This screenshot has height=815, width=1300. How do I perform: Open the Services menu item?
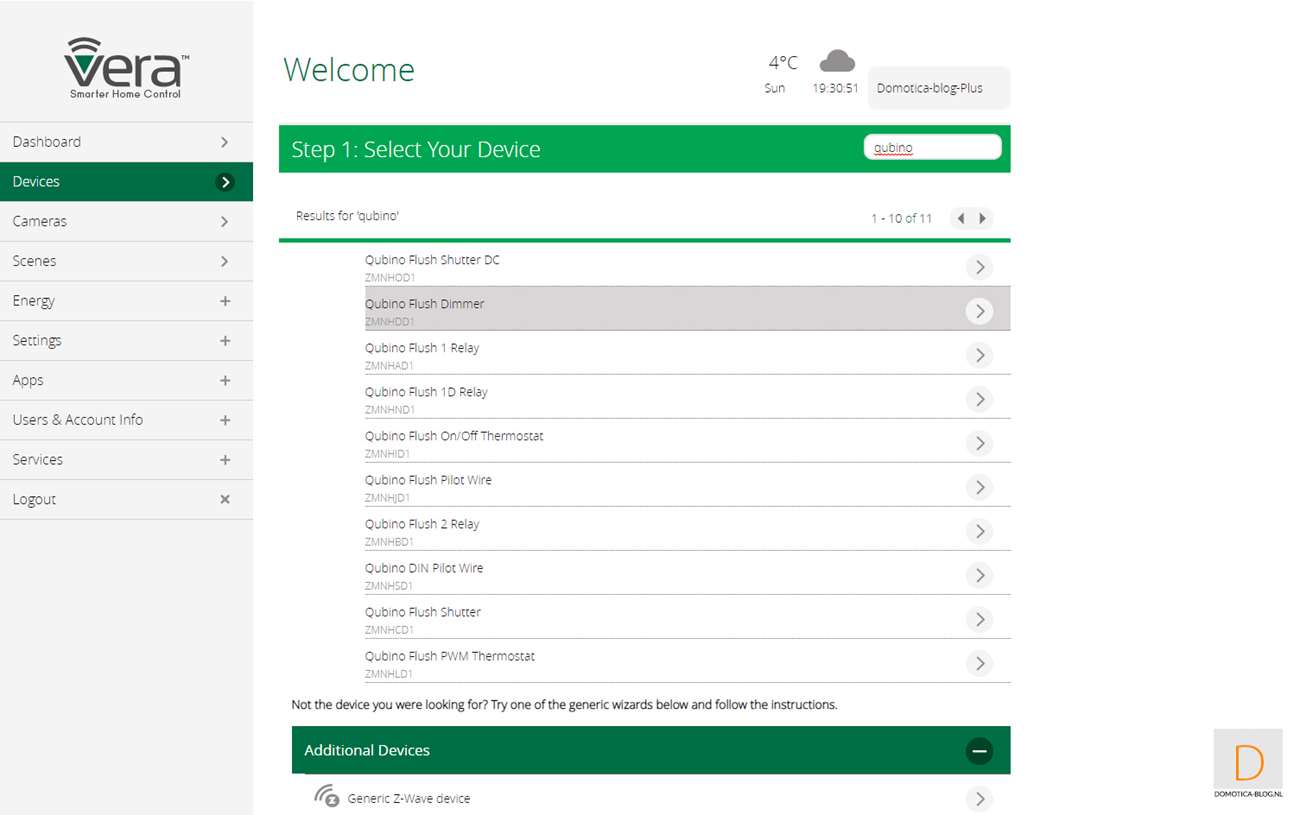coord(126,460)
